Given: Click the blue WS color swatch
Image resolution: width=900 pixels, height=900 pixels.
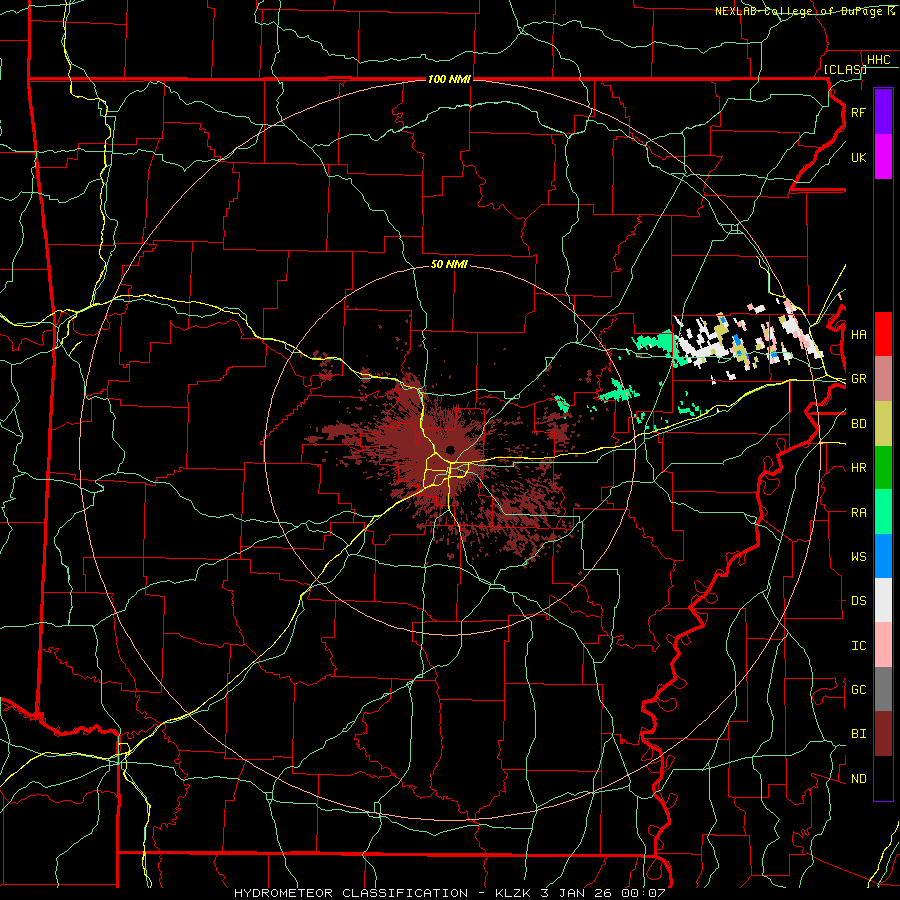Looking at the screenshot, I should tap(883, 556).
